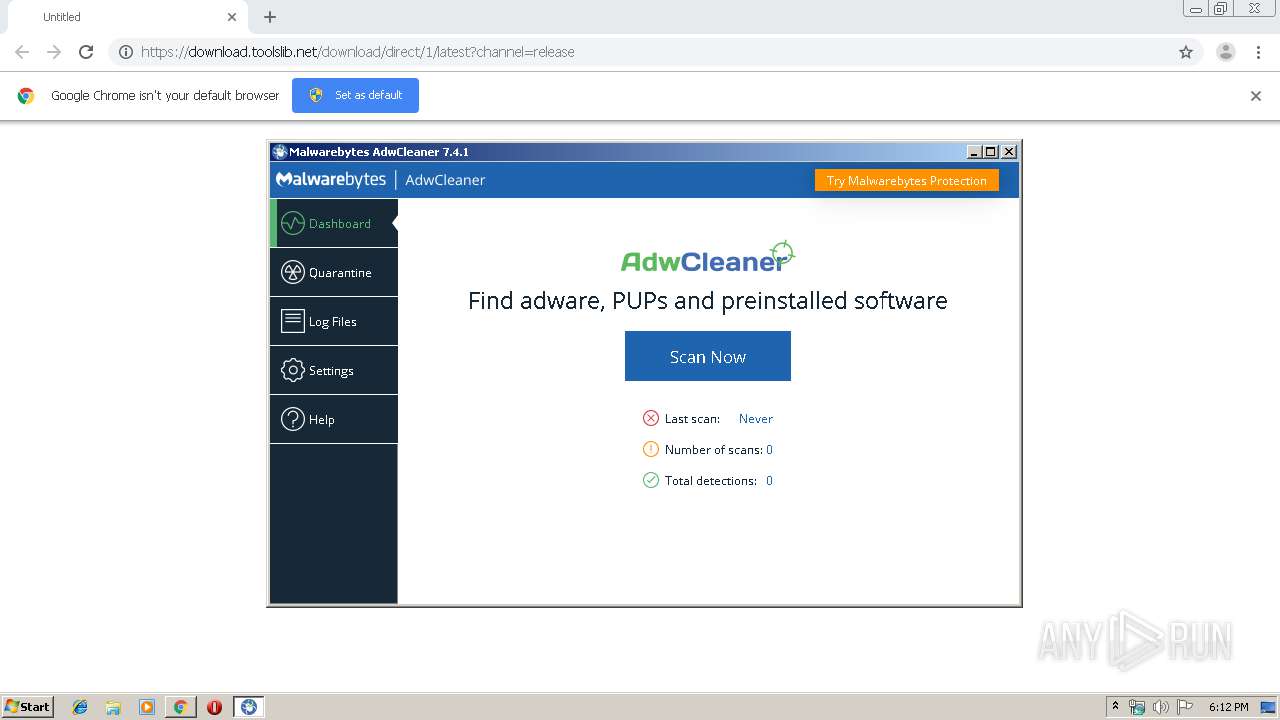Click the Malwarebytes logo in header
1280x720 pixels.
(x=331, y=180)
